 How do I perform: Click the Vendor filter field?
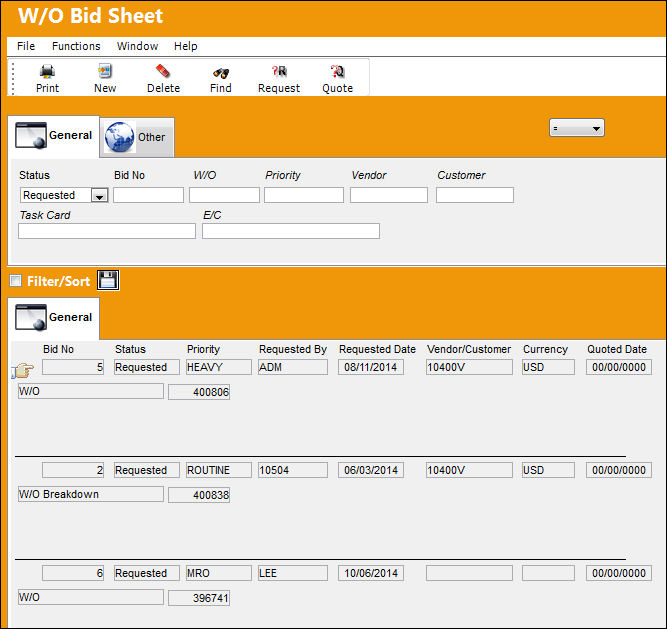(x=389, y=195)
